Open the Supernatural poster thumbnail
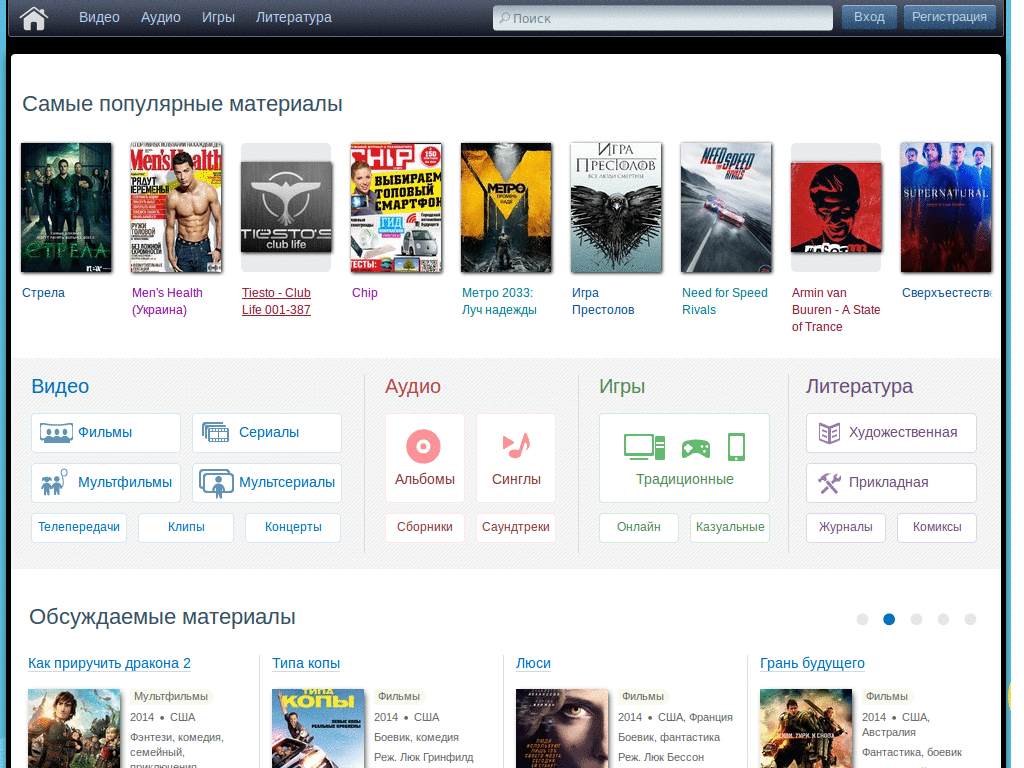 tap(946, 208)
